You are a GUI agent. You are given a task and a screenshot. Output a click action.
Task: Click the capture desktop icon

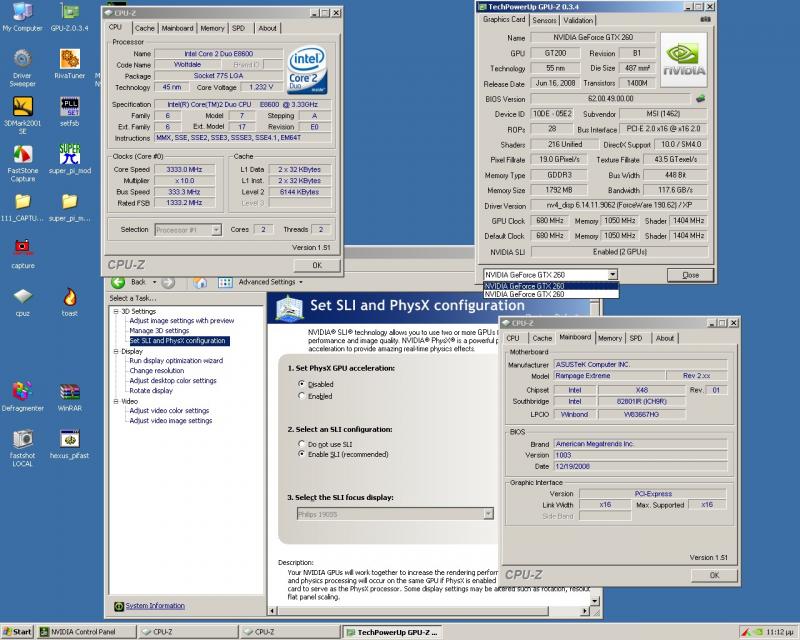[x=22, y=254]
